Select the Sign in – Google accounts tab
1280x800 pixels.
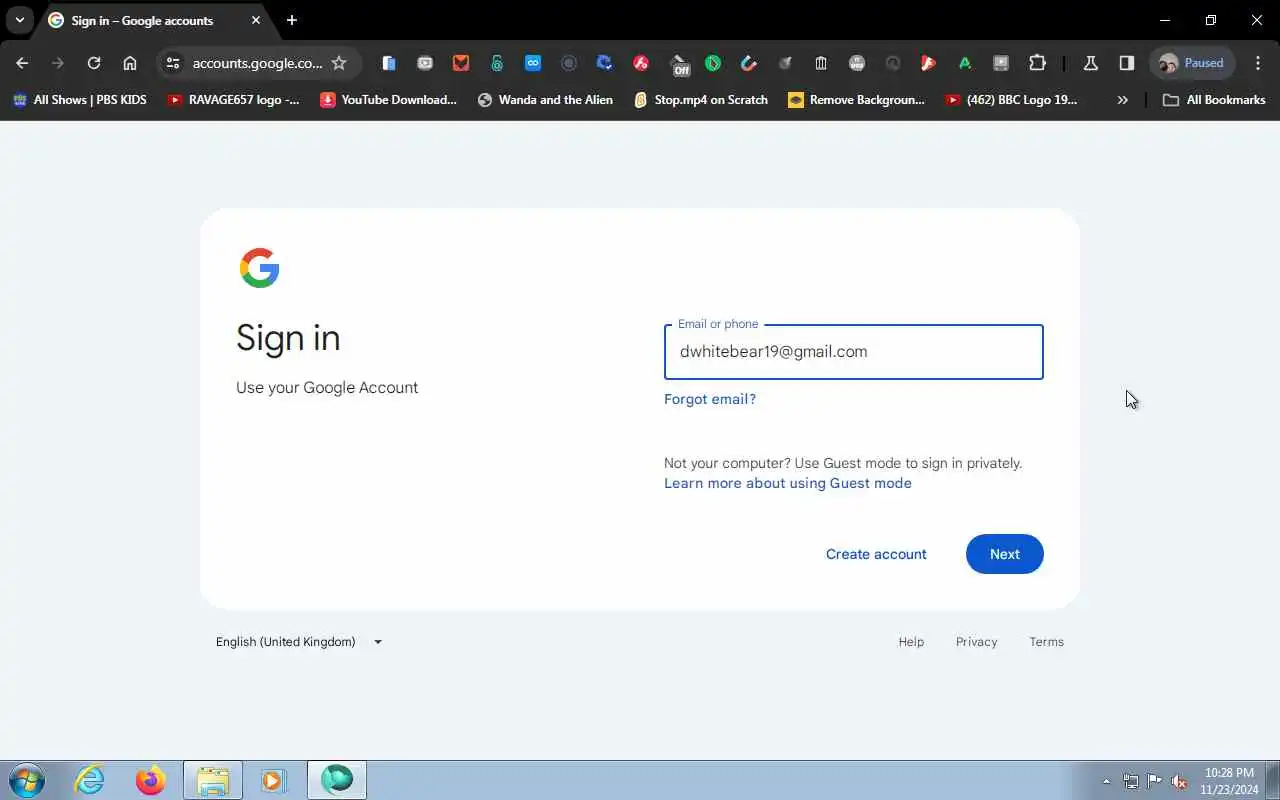pos(155,20)
